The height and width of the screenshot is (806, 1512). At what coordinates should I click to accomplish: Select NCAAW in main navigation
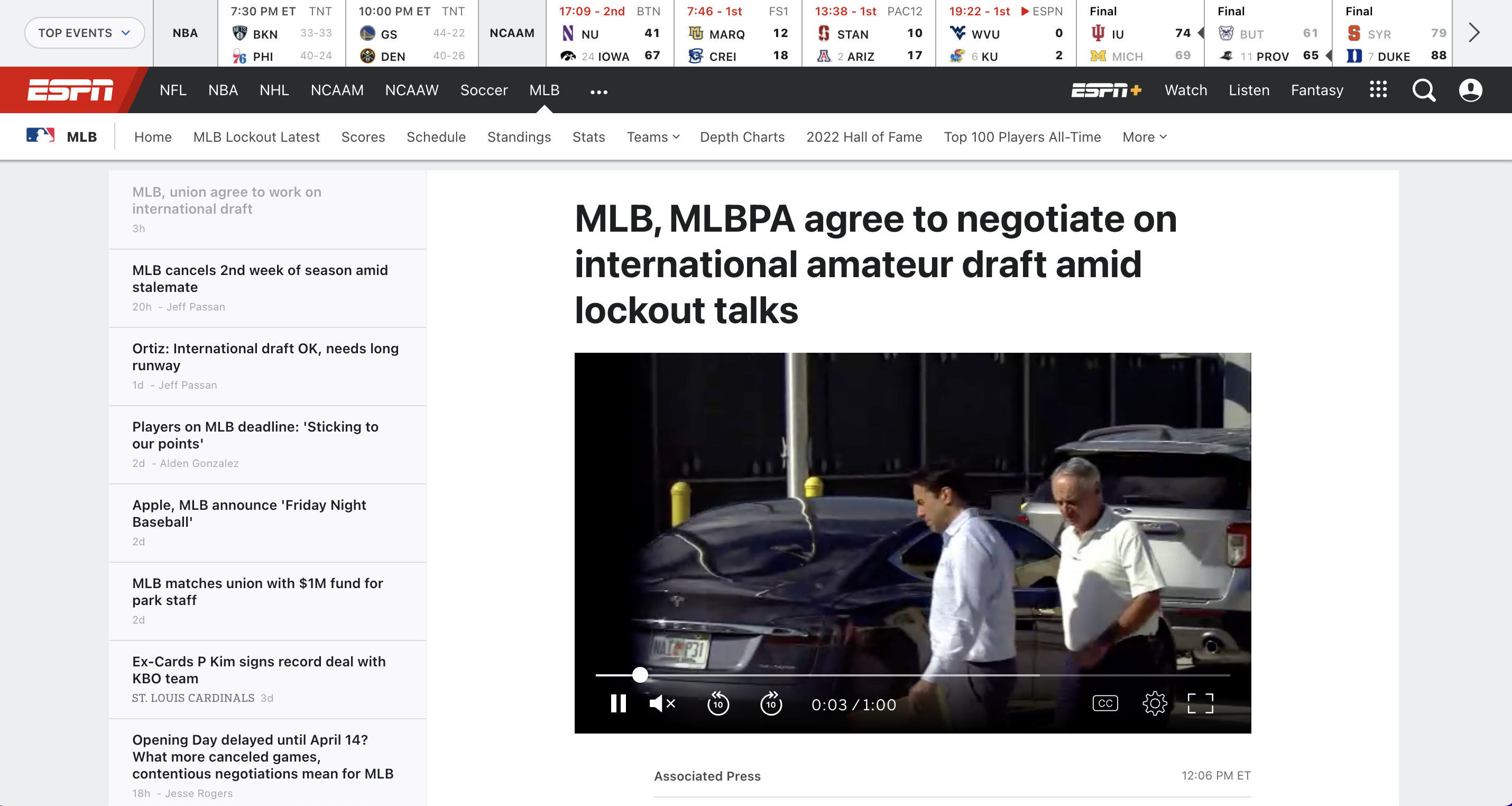pyautogui.click(x=411, y=90)
